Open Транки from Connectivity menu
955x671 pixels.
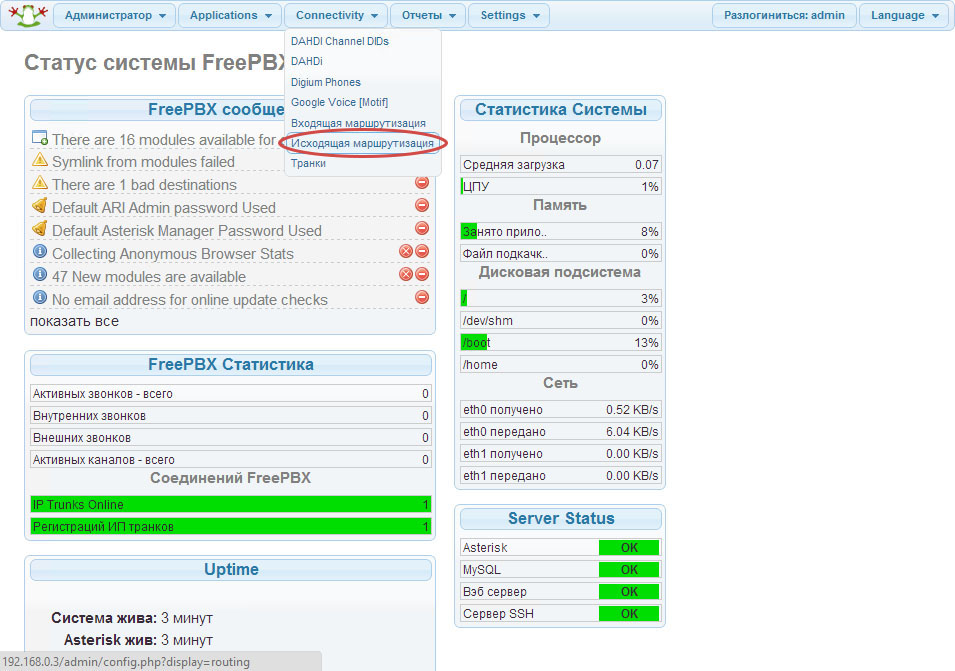point(308,163)
